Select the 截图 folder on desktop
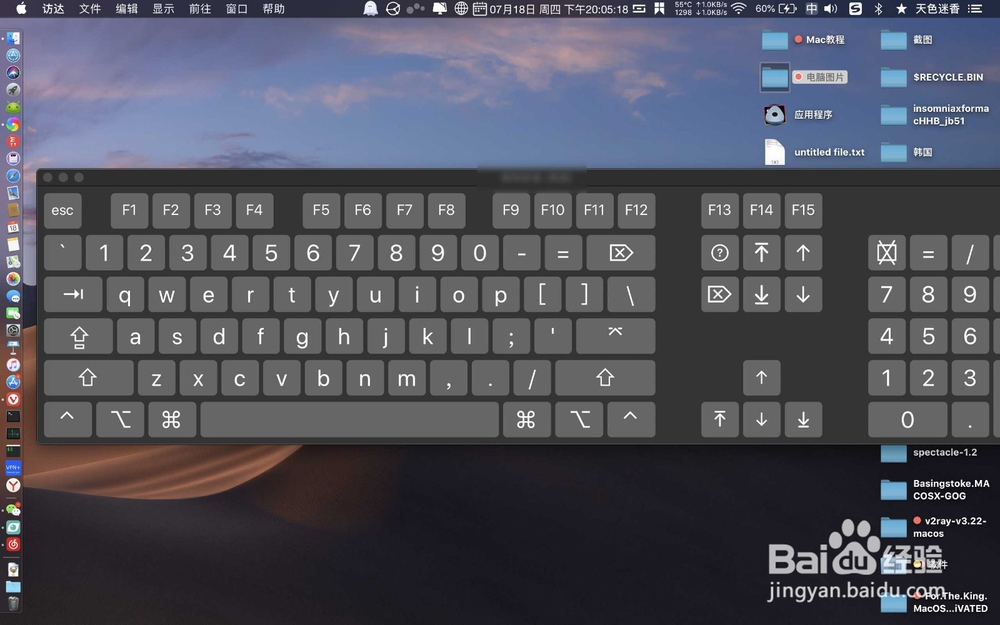Screen dimensions: 1000x625 click(x=907, y=40)
